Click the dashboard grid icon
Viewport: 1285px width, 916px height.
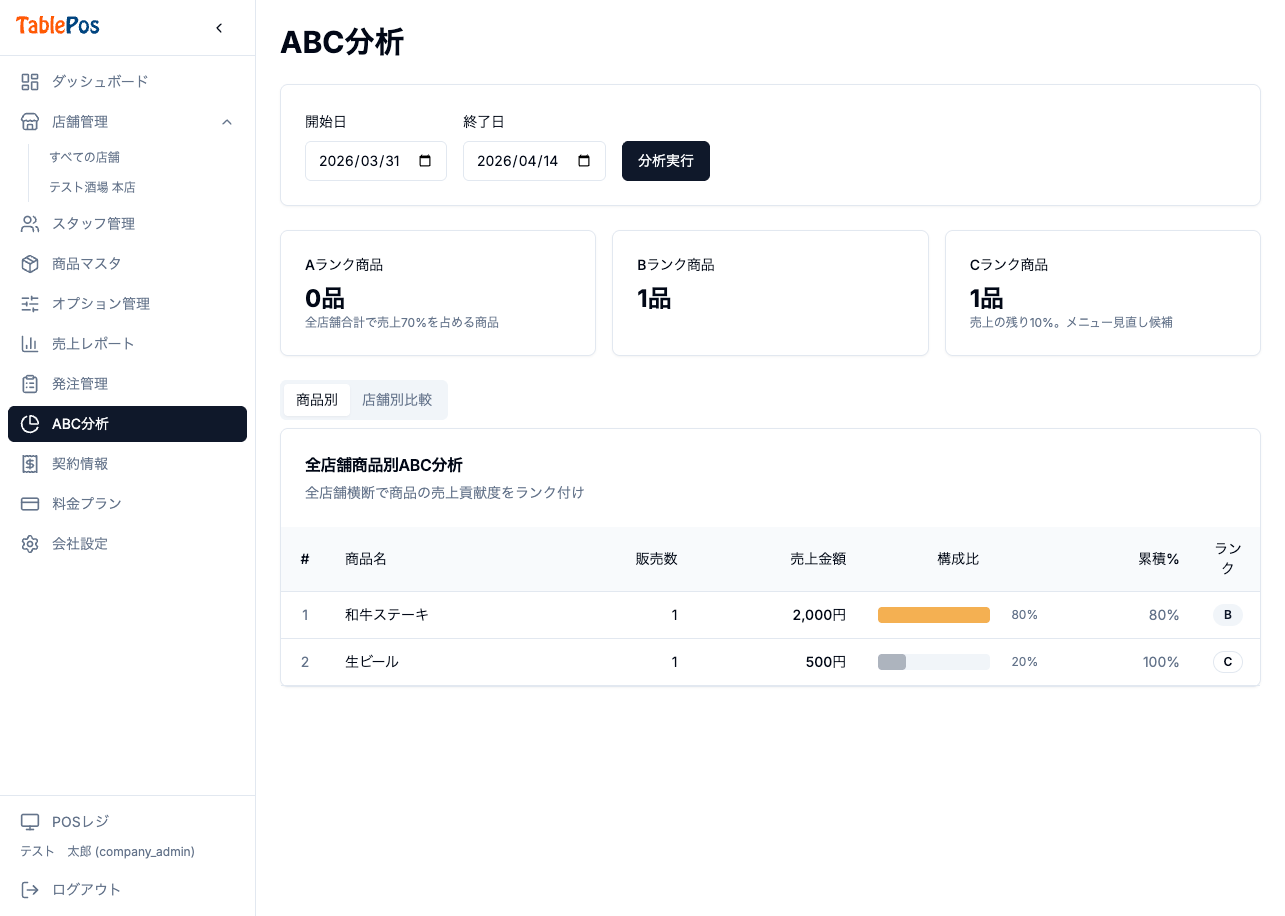coord(30,82)
